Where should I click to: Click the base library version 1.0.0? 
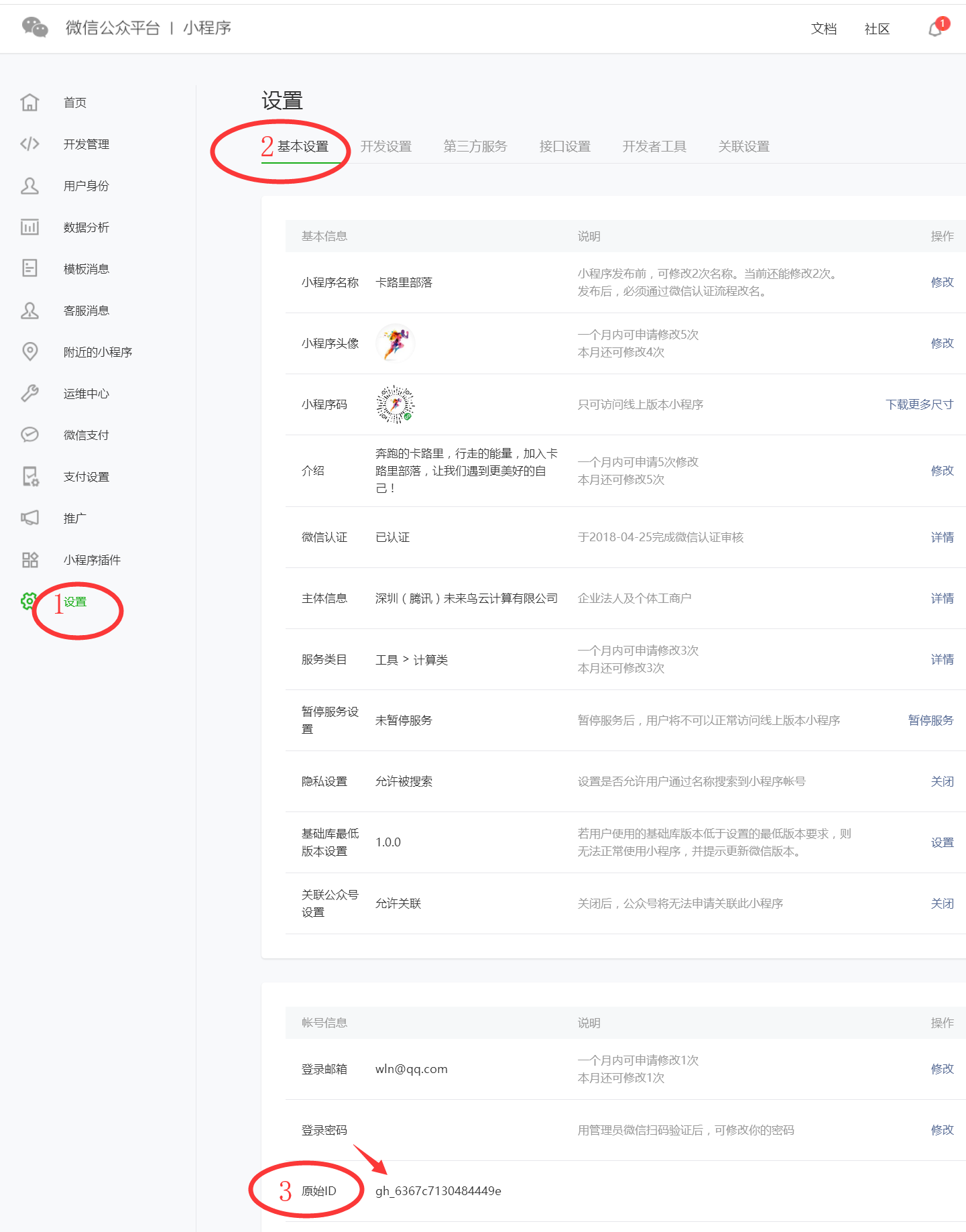pos(388,842)
